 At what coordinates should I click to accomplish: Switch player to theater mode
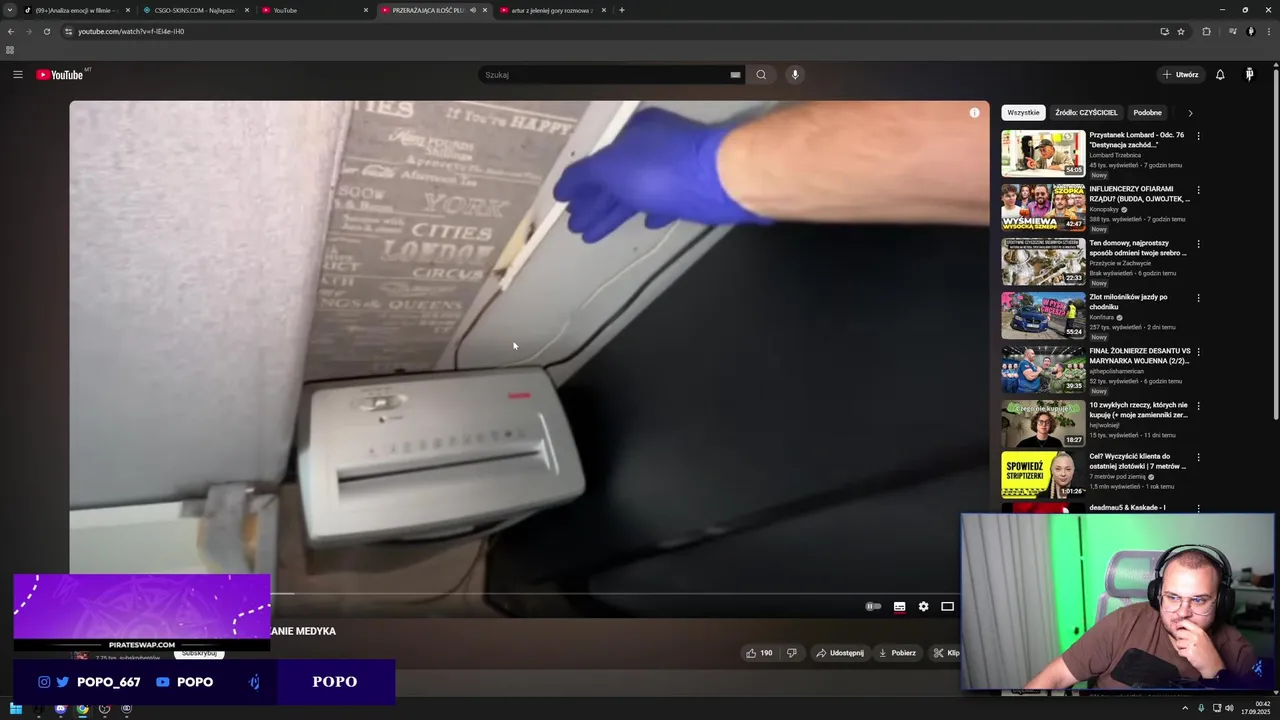[947, 606]
